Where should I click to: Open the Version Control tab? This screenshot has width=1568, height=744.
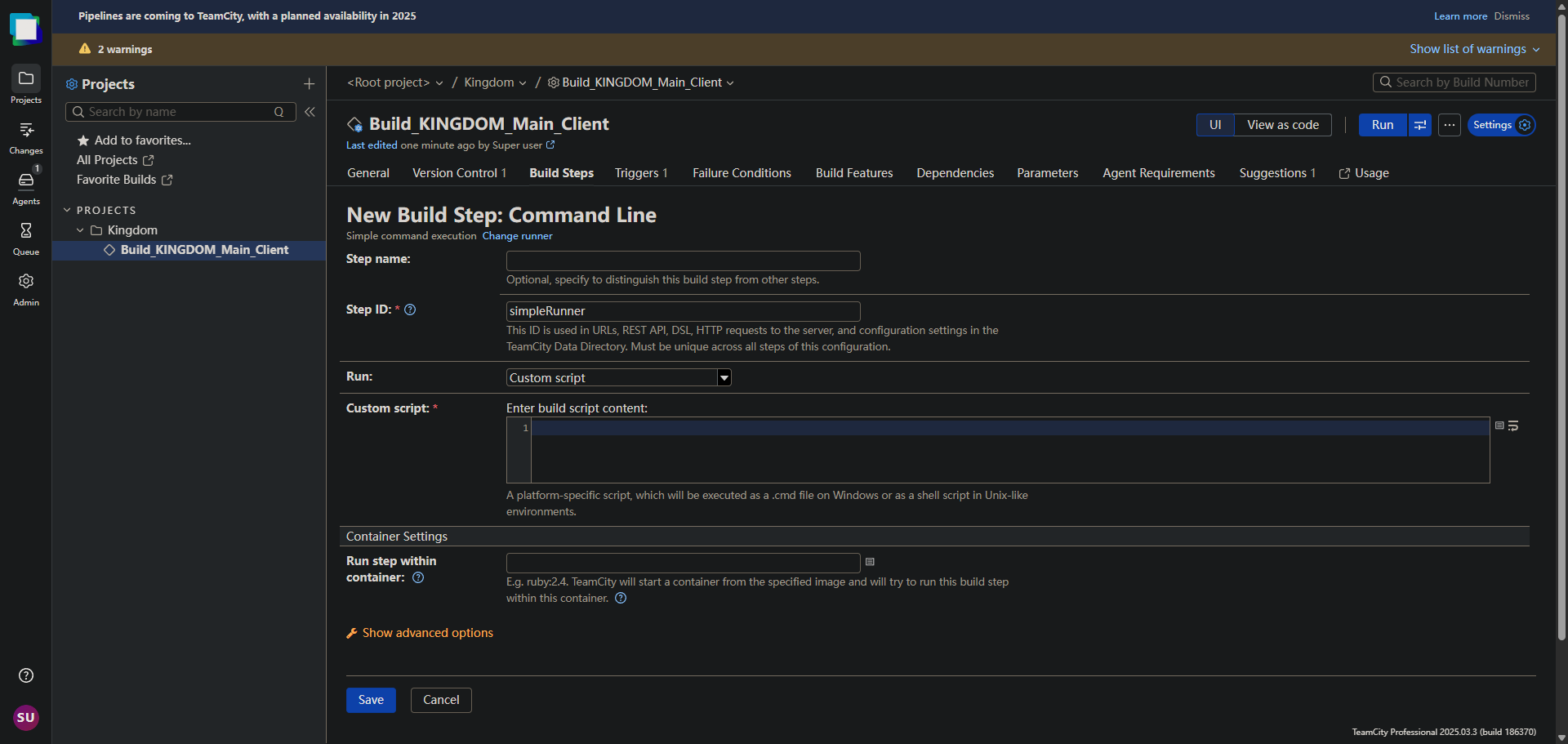click(x=460, y=173)
